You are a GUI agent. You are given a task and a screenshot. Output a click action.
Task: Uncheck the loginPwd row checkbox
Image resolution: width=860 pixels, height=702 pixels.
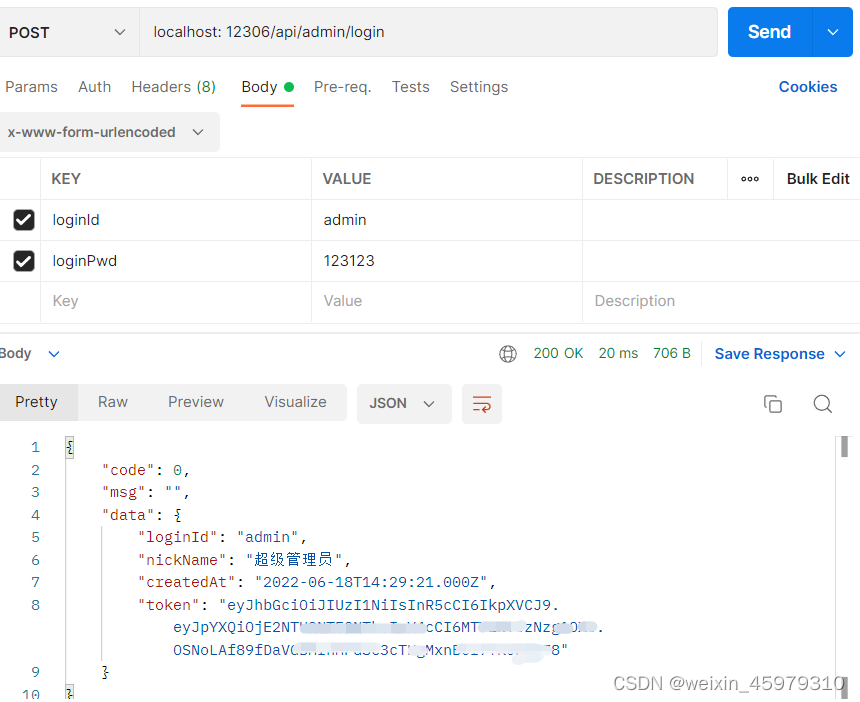click(x=24, y=261)
